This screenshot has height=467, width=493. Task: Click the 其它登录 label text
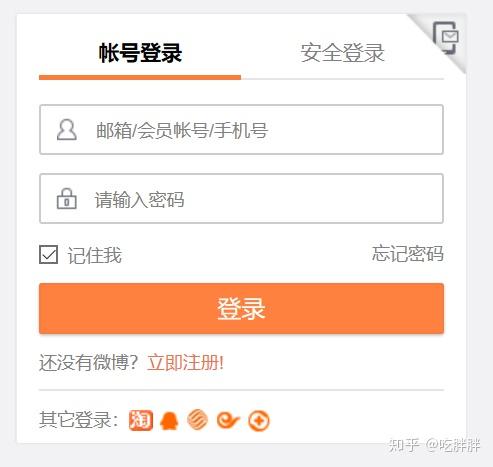point(79,420)
